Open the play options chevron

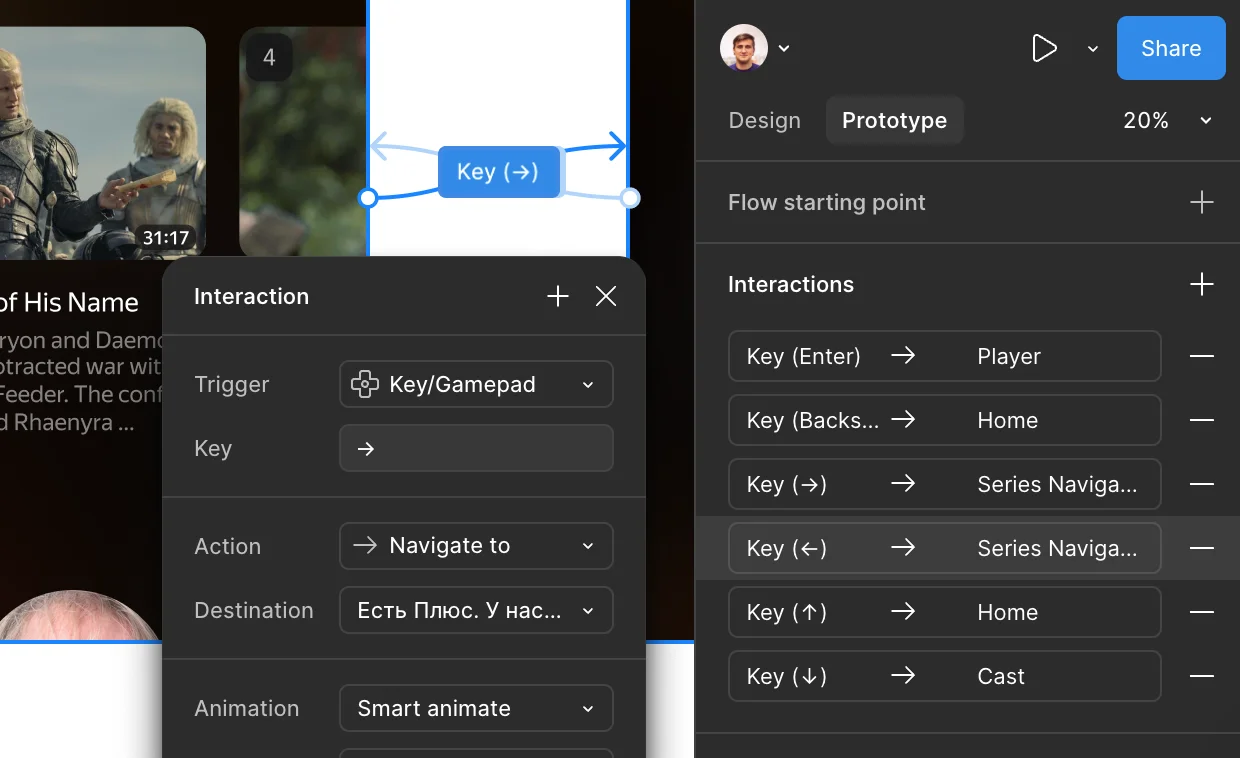click(x=1093, y=48)
